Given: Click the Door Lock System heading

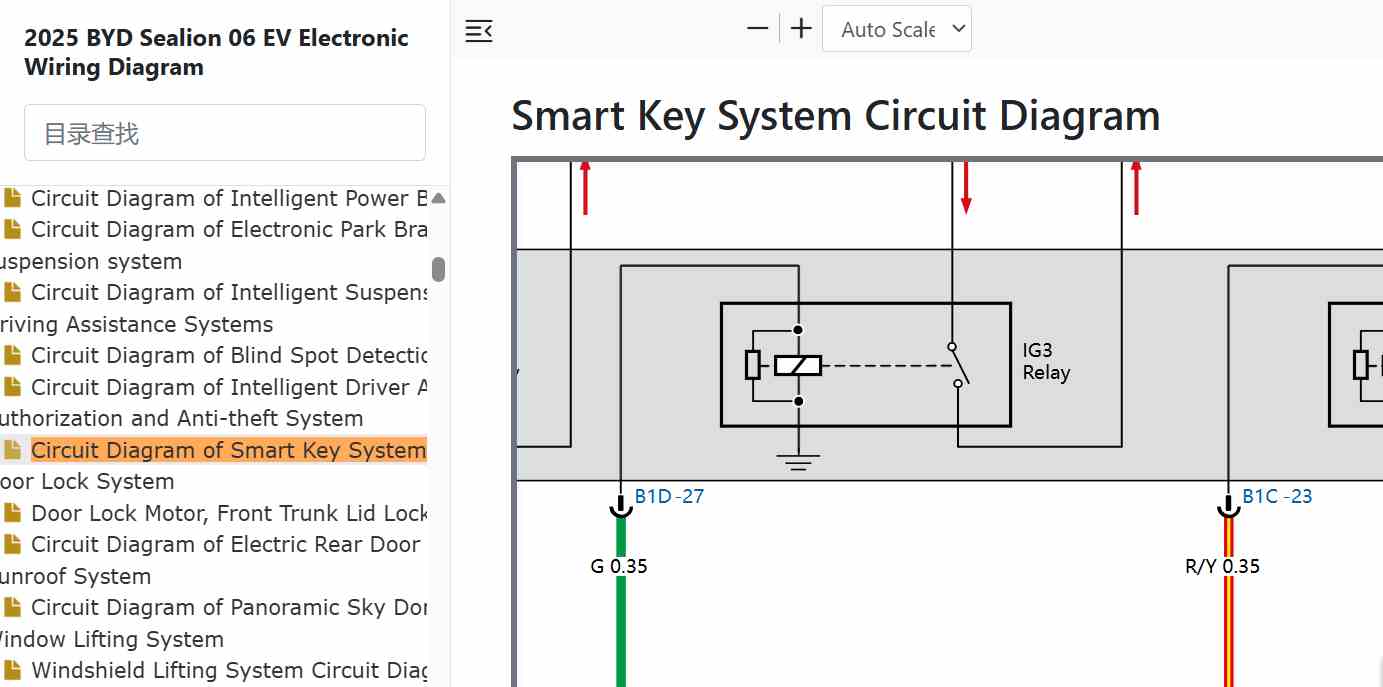Looking at the screenshot, I should 87,481.
